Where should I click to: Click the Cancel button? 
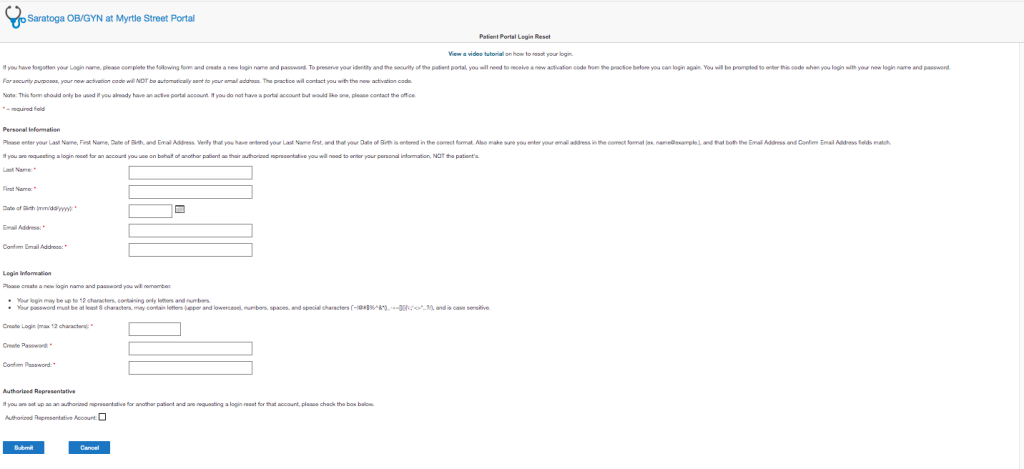coord(89,447)
